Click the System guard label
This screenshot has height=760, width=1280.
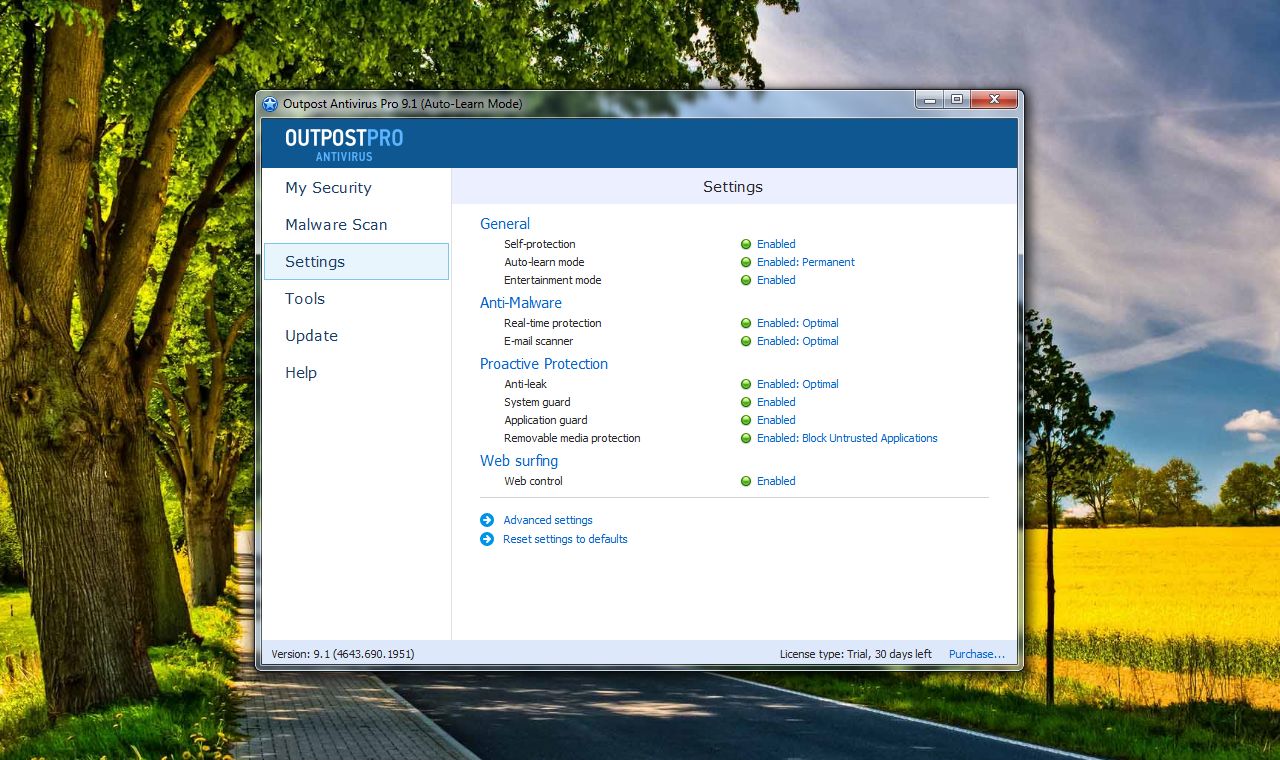click(538, 402)
